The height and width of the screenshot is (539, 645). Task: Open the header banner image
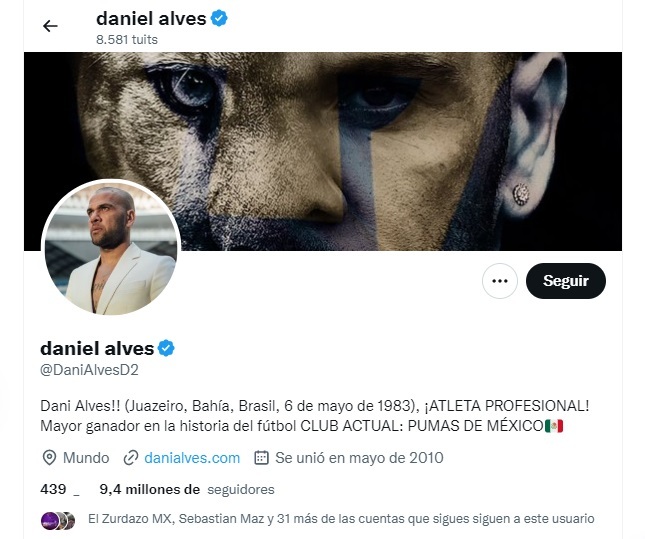(x=323, y=151)
